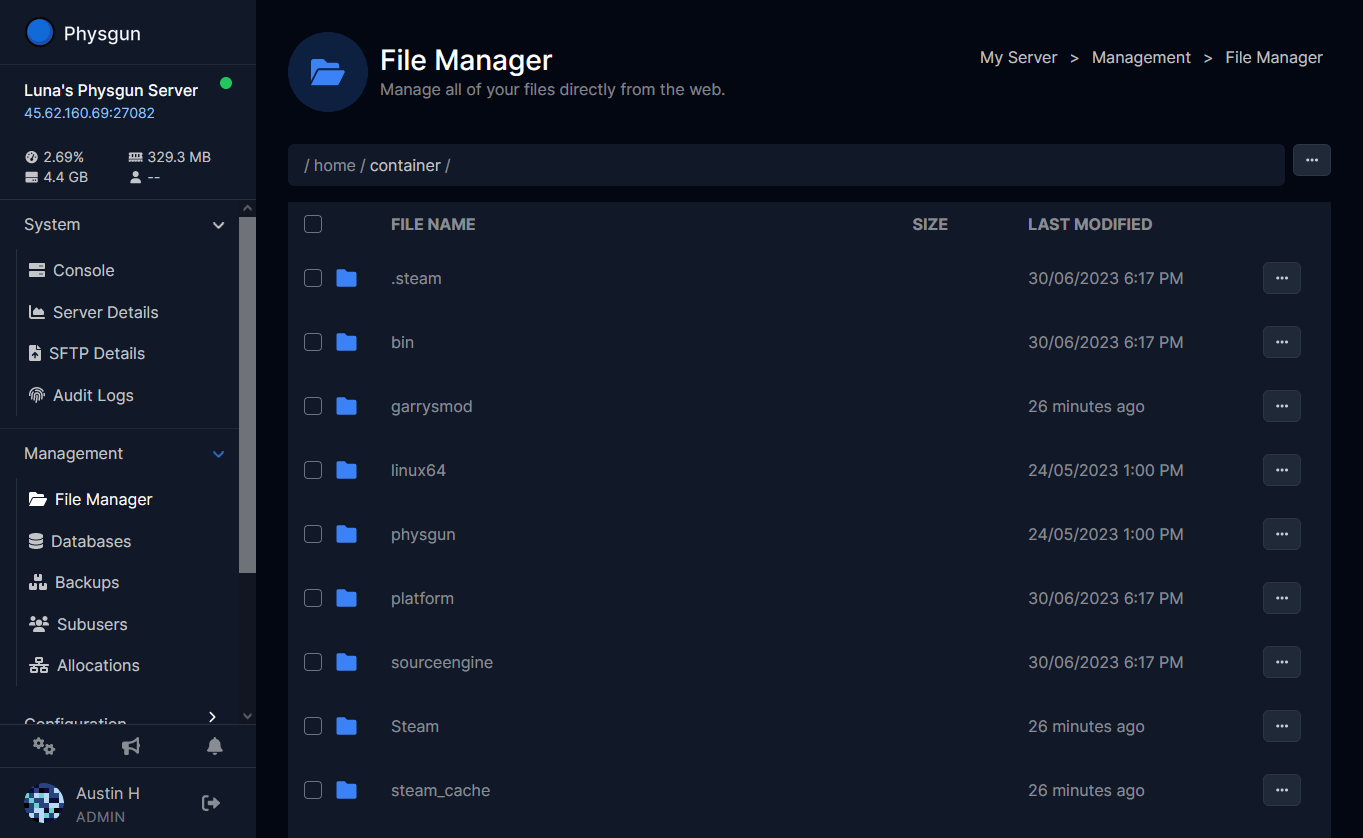Tick the checkbox for the .steam folder
The image size is (1363, 838).
(x=313, y=278)
